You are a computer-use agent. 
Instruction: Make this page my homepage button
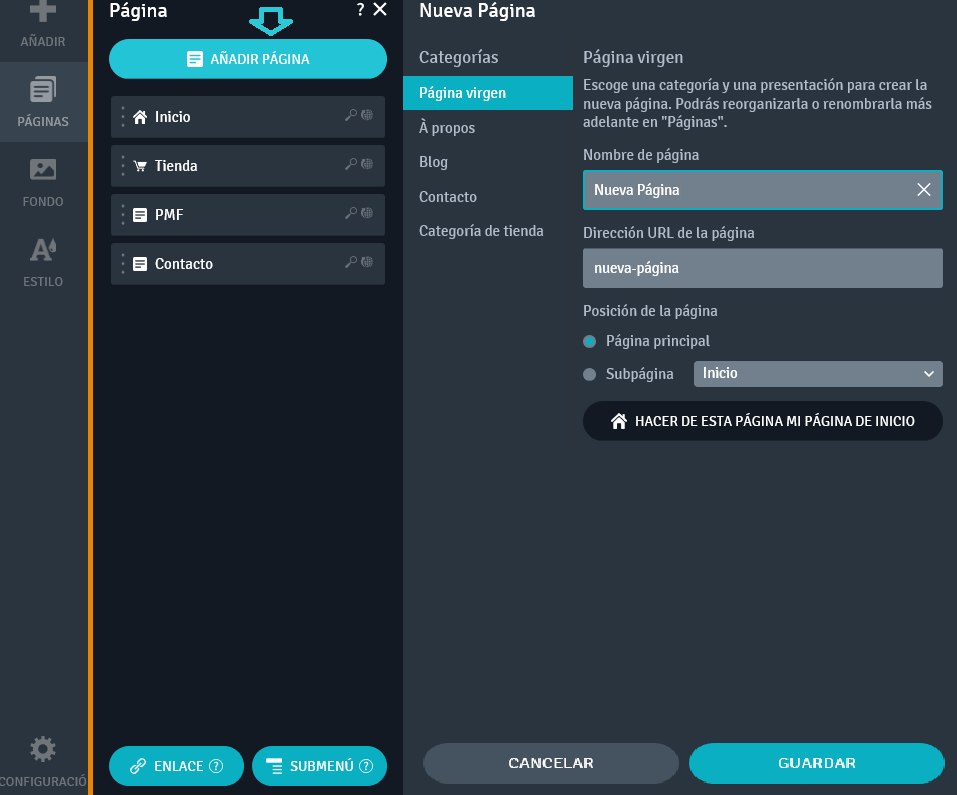point(762,421)
